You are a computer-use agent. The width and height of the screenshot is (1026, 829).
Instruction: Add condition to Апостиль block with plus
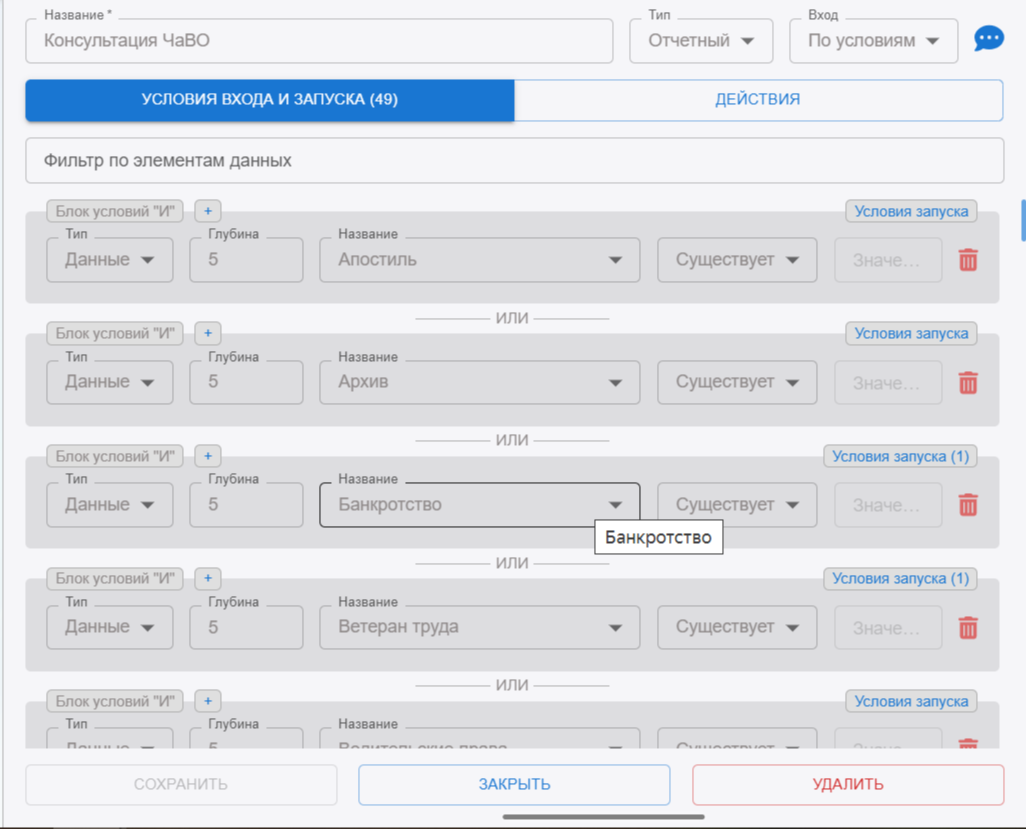[208, 211]
